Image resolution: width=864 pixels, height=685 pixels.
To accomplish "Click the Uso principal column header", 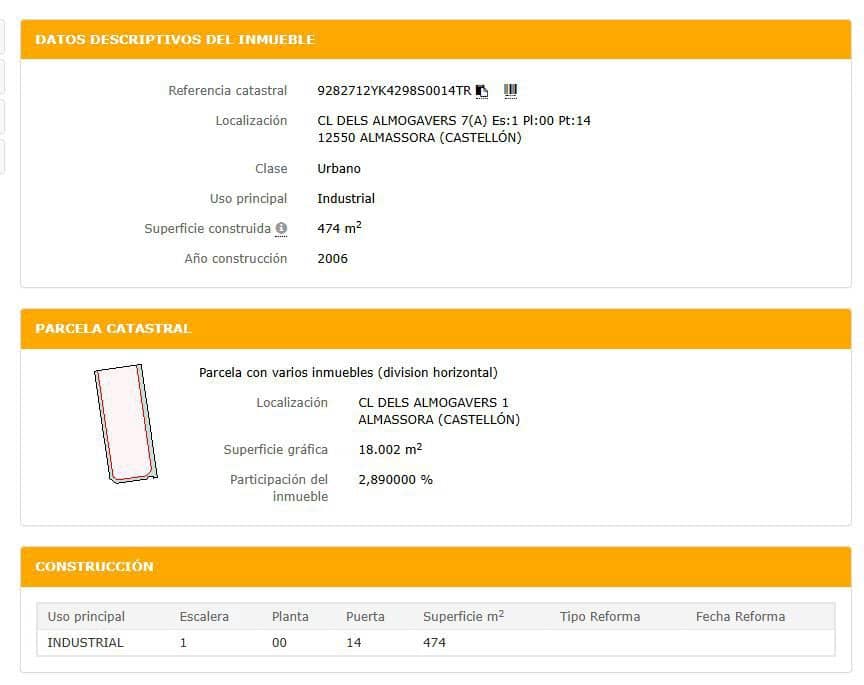I will pyautogui.click(x=86, y=616).
